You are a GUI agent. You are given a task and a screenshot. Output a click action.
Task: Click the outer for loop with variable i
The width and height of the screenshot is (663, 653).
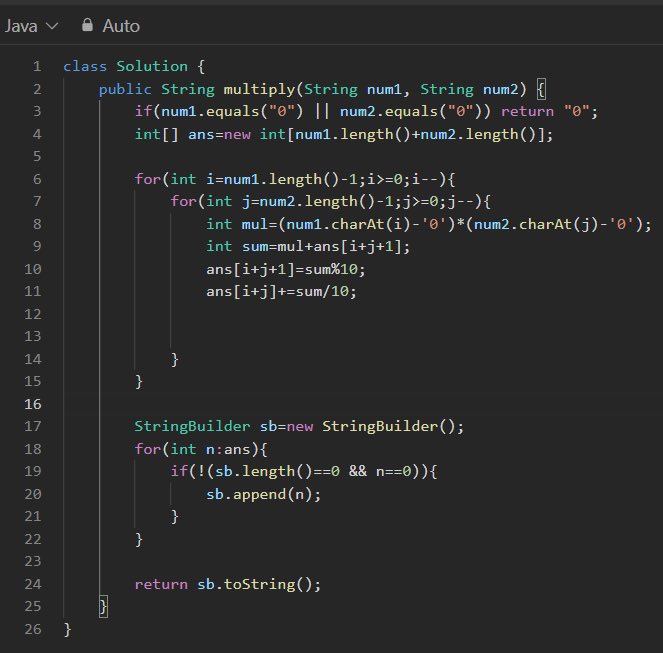tap(295, 179)
